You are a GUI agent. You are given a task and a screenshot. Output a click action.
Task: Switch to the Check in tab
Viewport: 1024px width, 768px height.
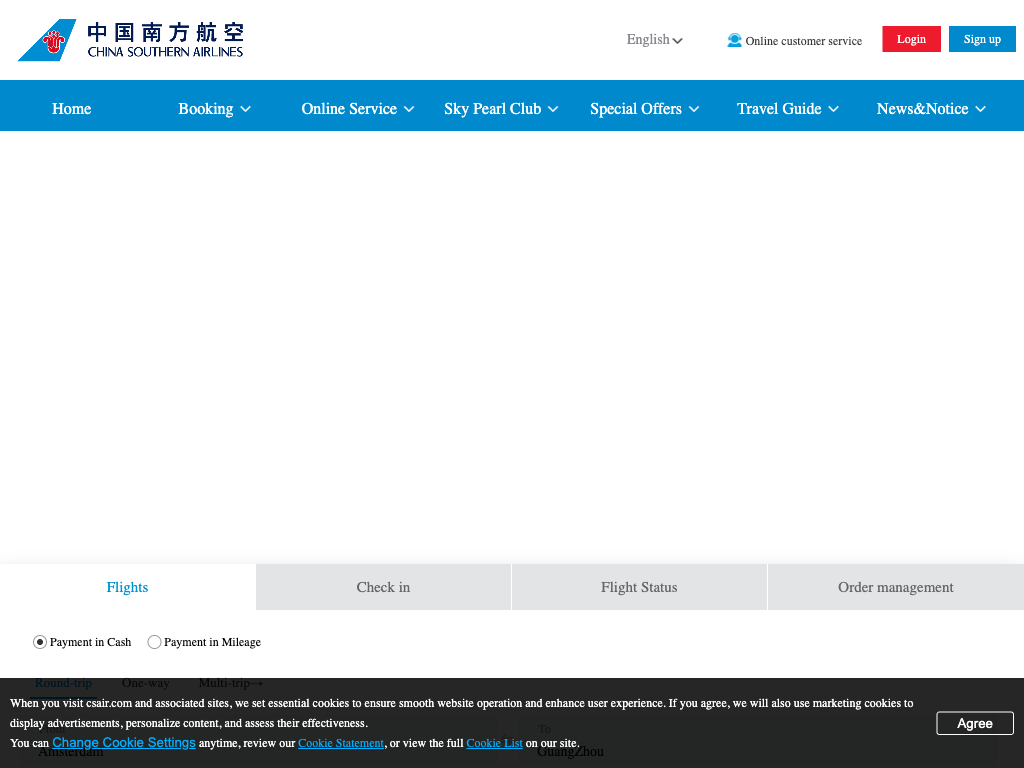point(383,587)
